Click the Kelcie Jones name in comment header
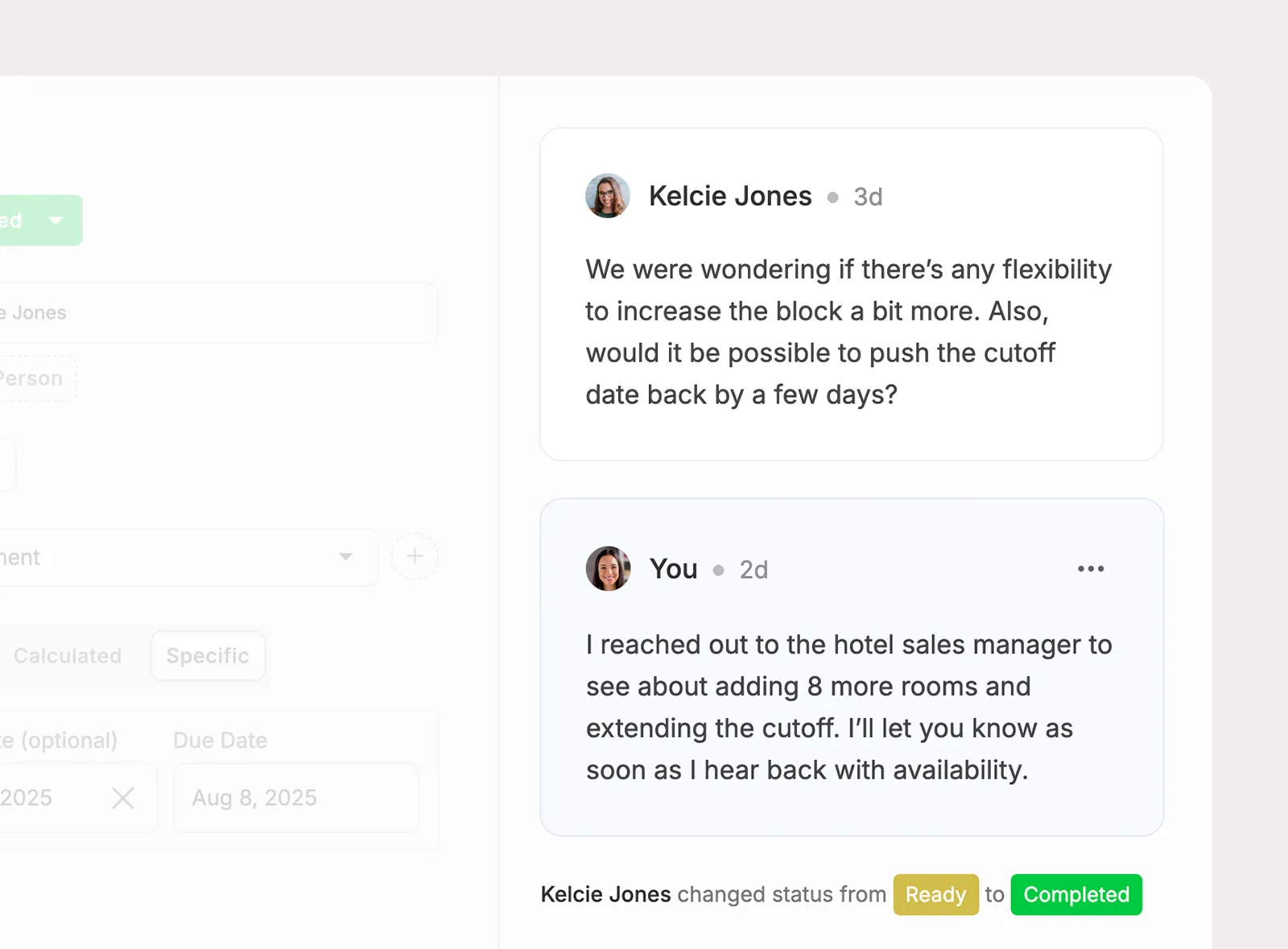The image size is (1288, 949). 730,196
